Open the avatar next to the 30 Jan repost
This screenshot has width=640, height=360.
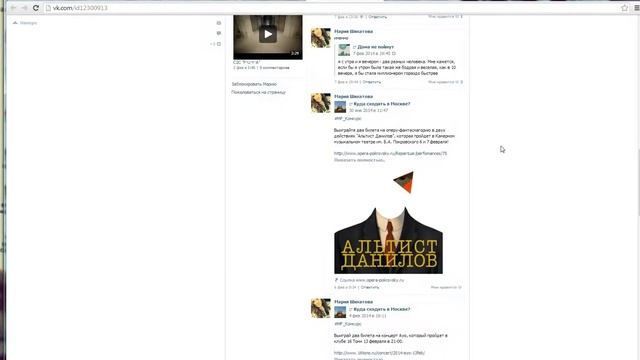click(321, 103)
